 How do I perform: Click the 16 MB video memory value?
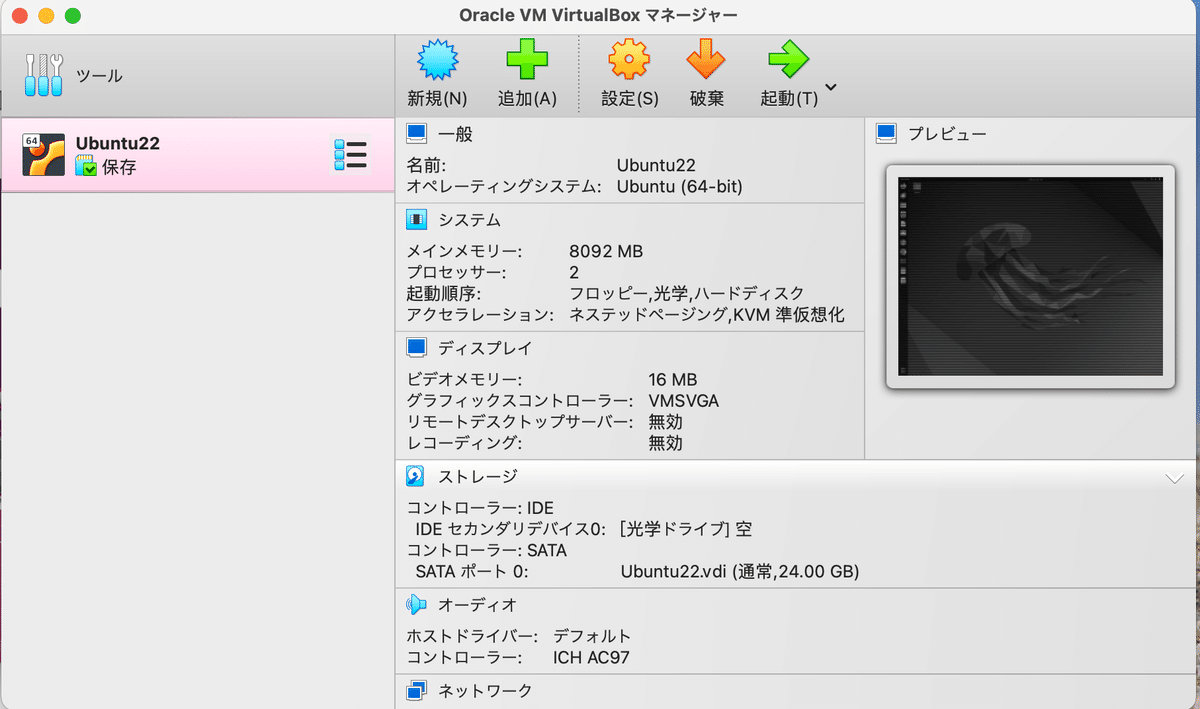coord(672,379)
